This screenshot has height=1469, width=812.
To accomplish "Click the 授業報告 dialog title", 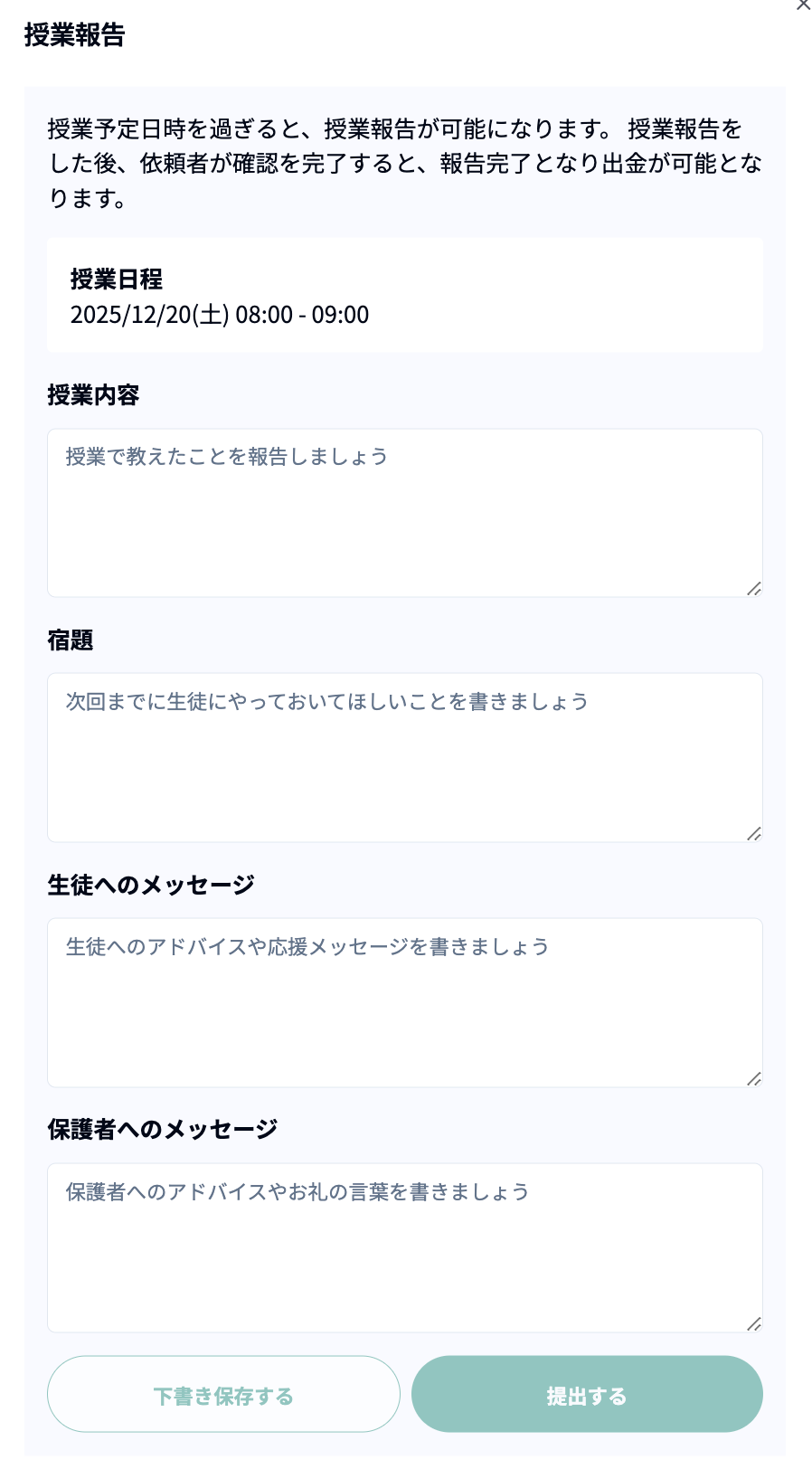I will (74, 35).
